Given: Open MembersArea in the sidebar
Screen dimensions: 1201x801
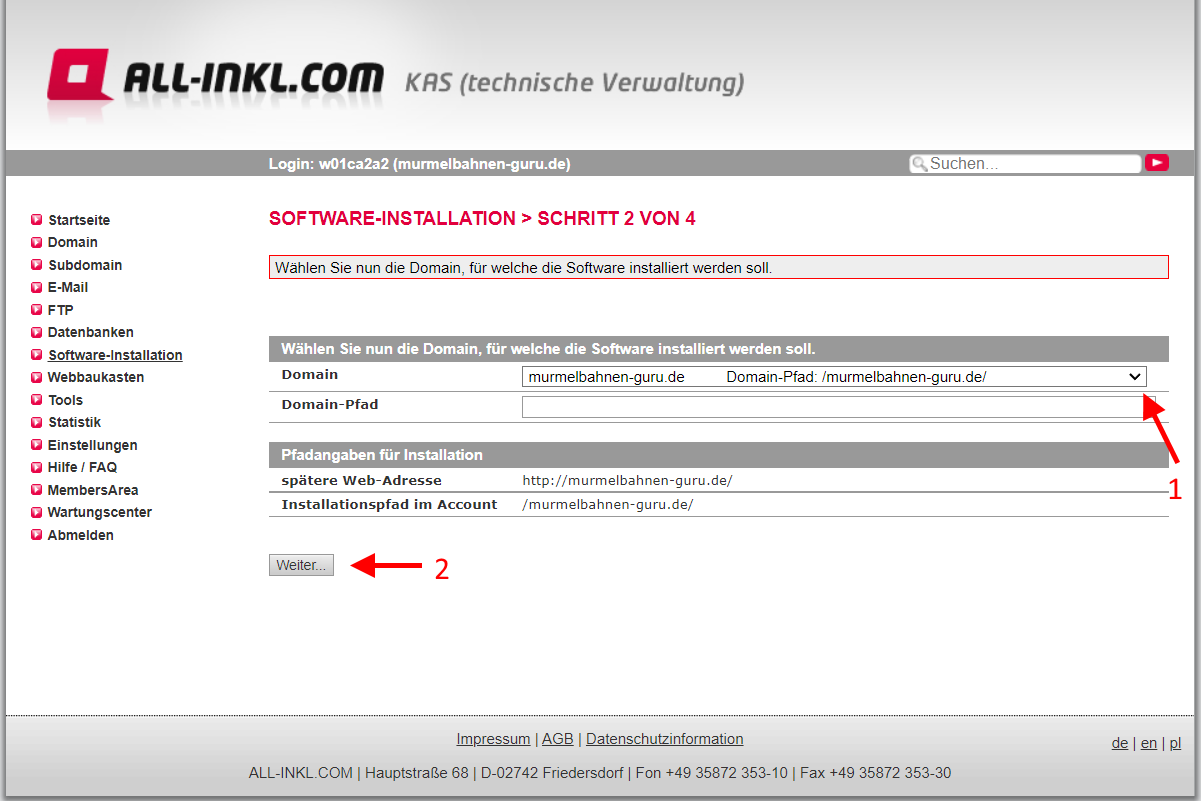Looking at the screenshot, I should (x=93, y=490).
